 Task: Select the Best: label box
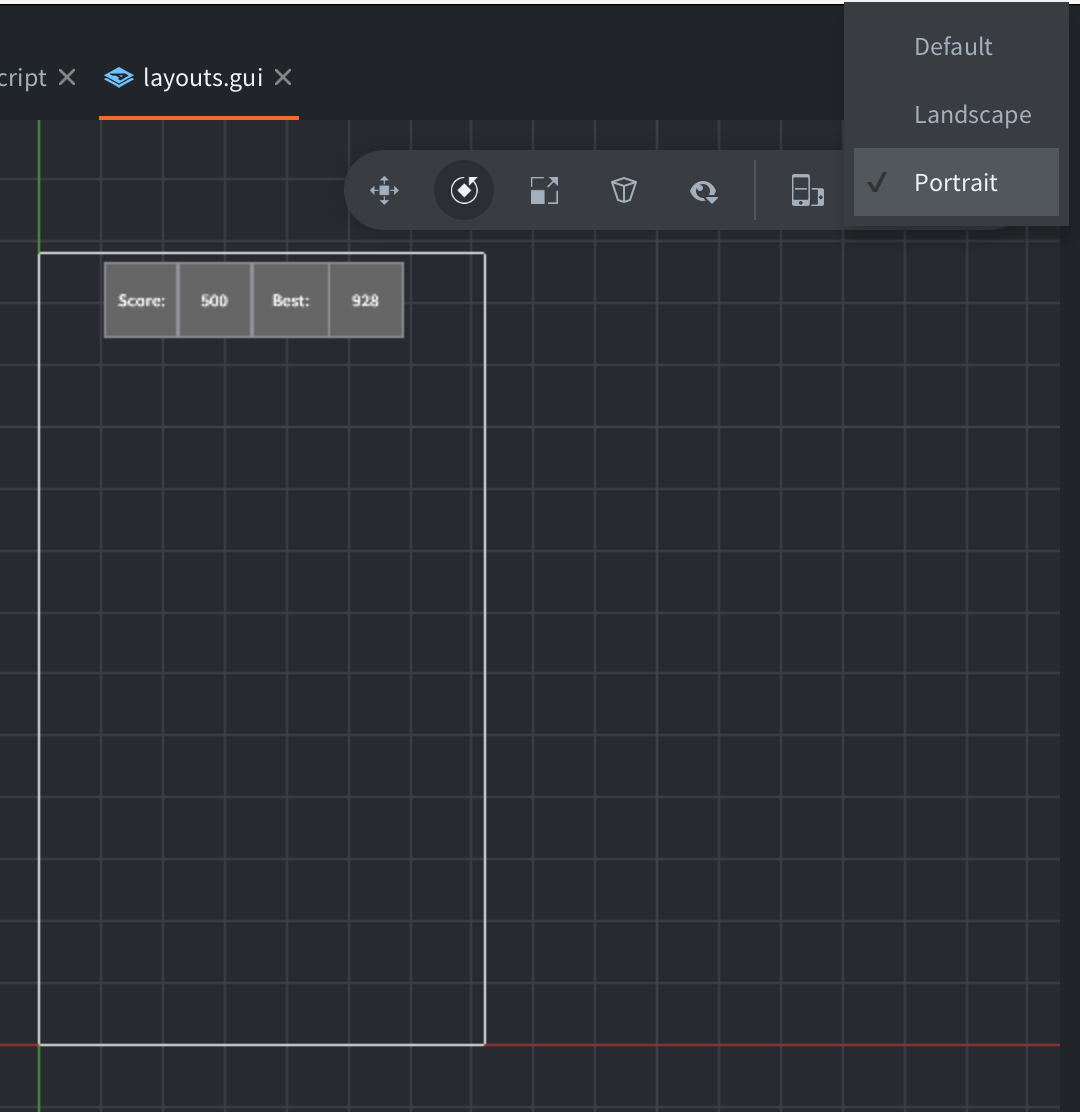(x=291, y=300)
